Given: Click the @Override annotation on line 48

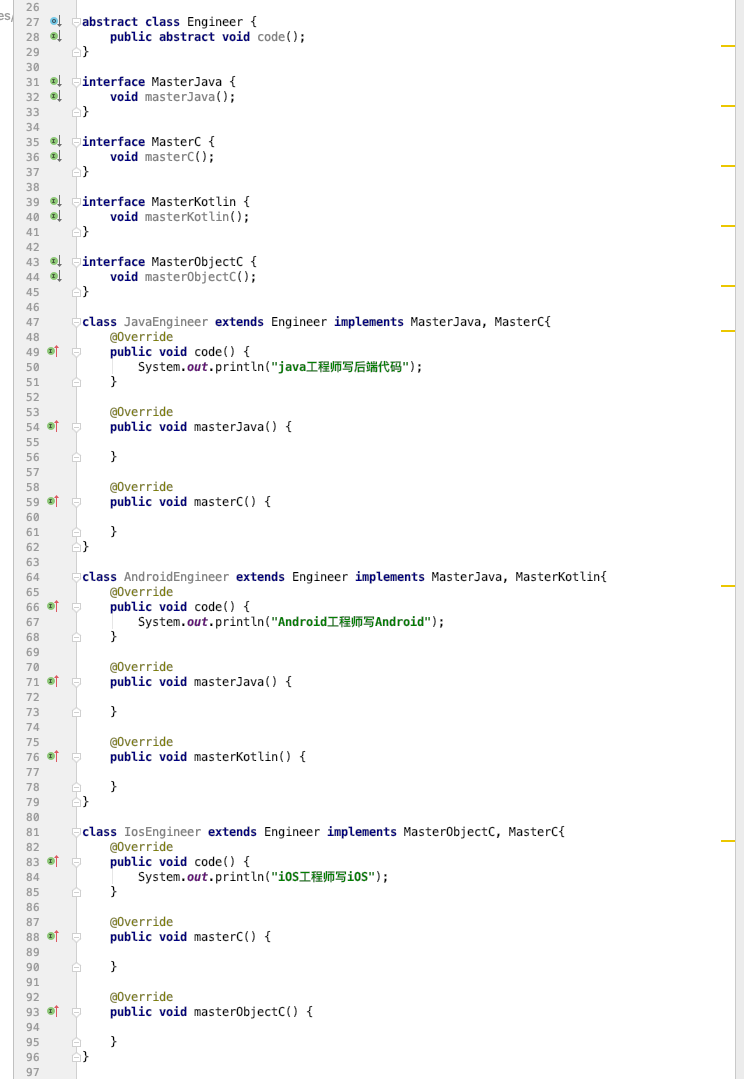Looking at the screenshot, I should tap(141, 336).
